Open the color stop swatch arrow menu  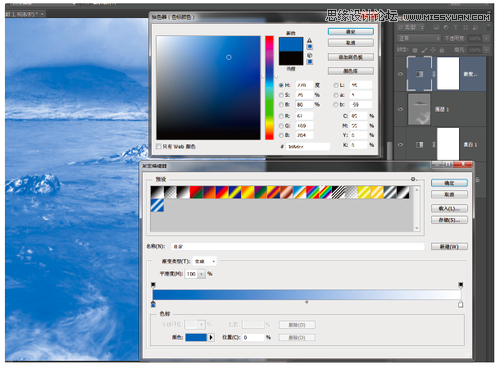(211, 337)
